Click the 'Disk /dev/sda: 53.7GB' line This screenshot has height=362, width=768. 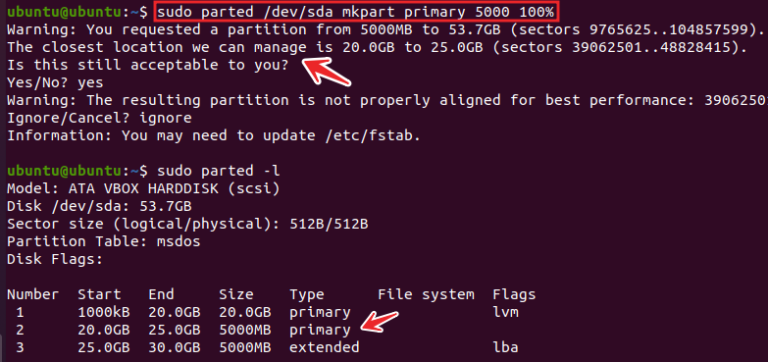[99, 206]
